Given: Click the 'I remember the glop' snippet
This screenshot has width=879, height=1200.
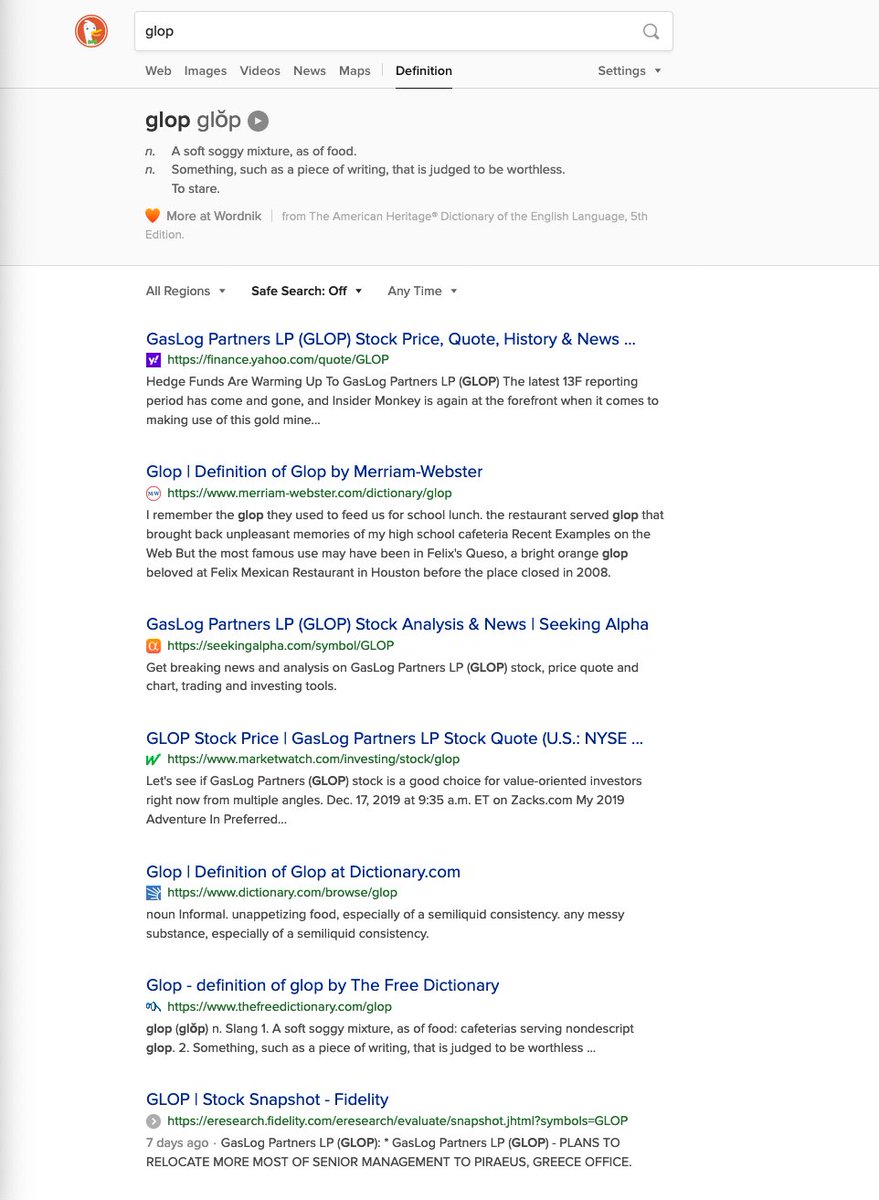Looking at the screenshot, I should pos(405,544).
